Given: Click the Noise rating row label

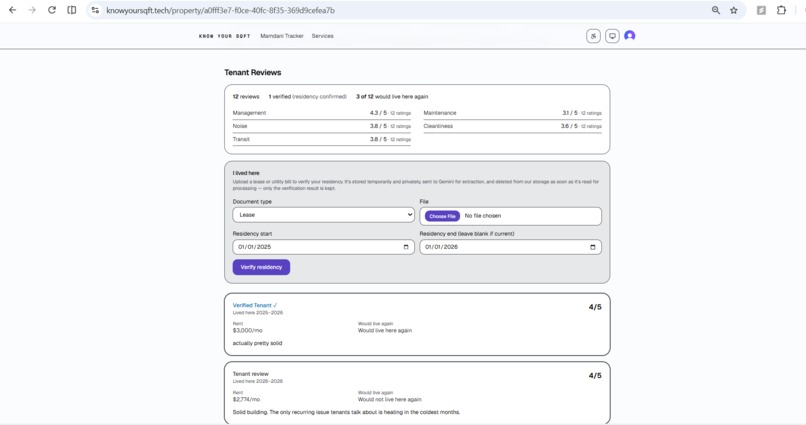Looking at the screenshot, I should 240,126.
